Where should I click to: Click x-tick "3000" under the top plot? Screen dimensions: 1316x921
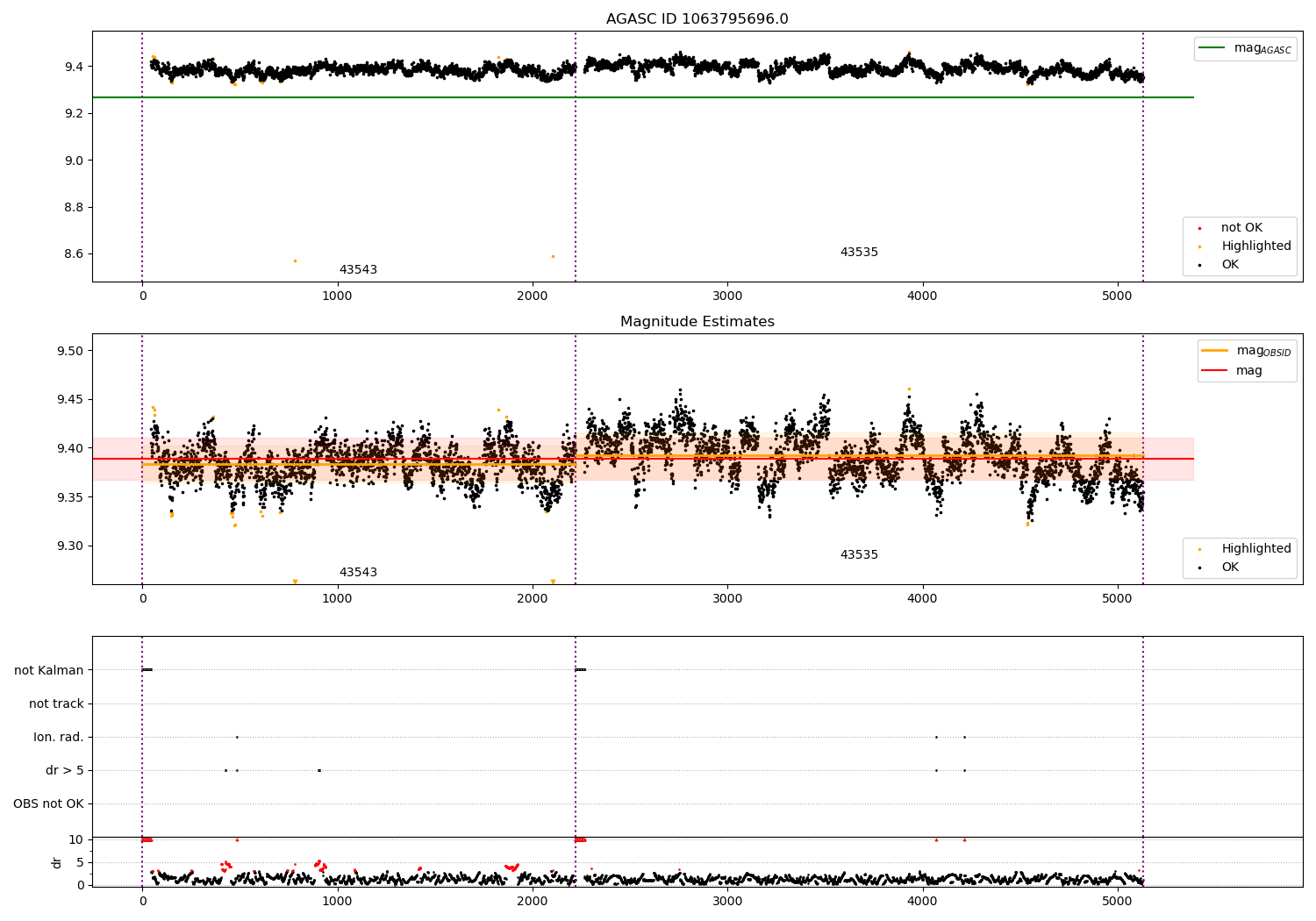point(727,296)
